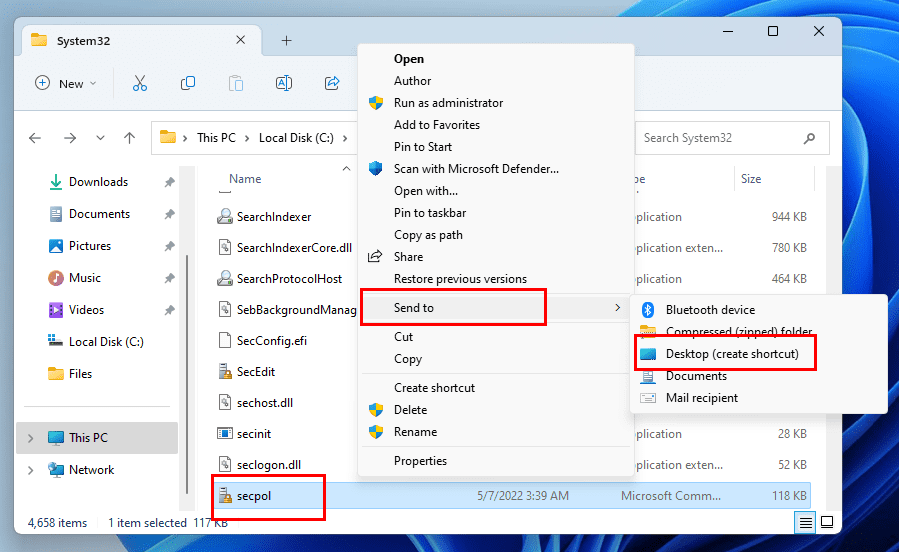The height and width of the screenshot is (552, 899).
Task: Expand the Network tree node
Action: [x=30, y=471]
